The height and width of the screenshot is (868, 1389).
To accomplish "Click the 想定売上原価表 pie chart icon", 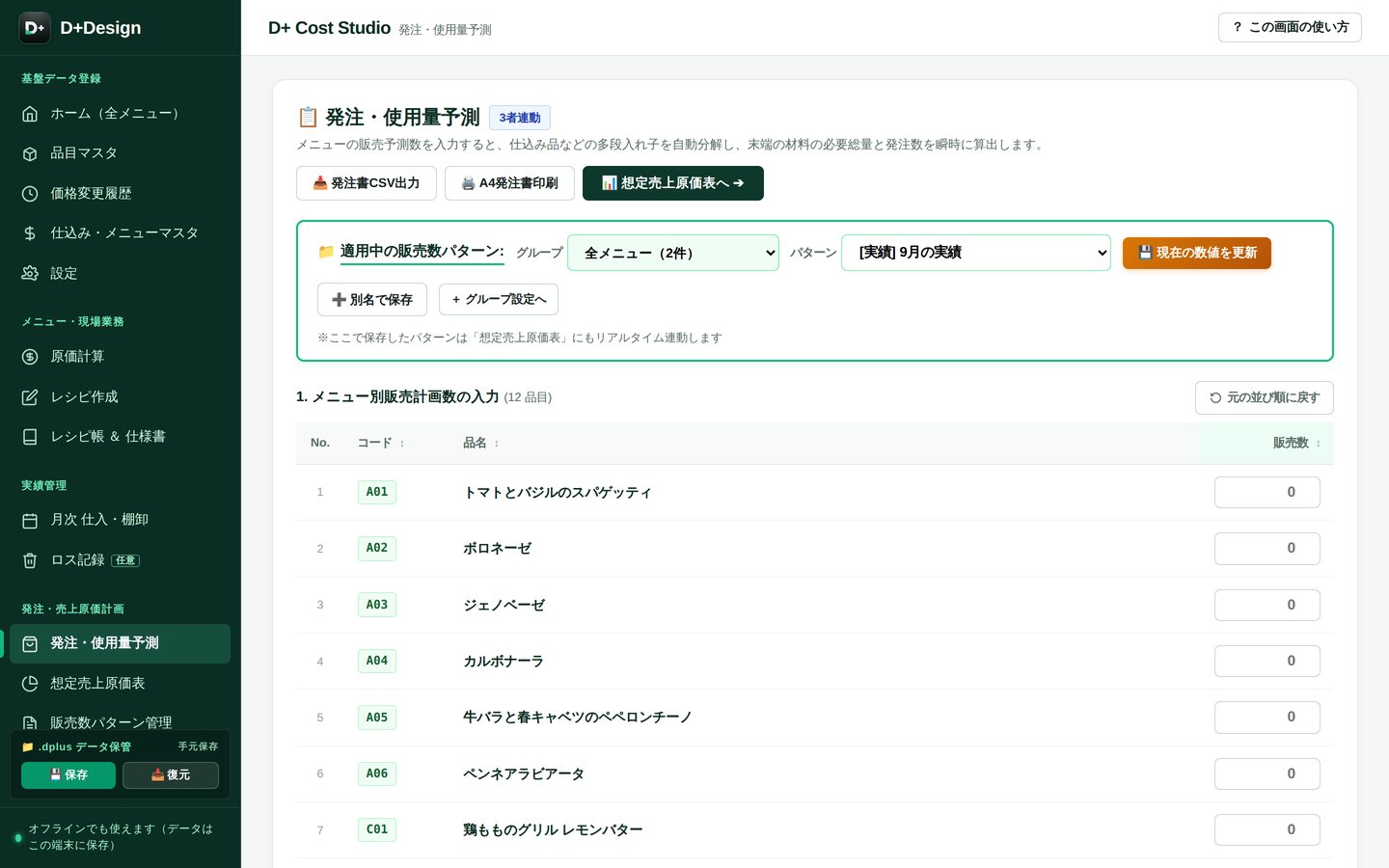I will coord(30,684).
